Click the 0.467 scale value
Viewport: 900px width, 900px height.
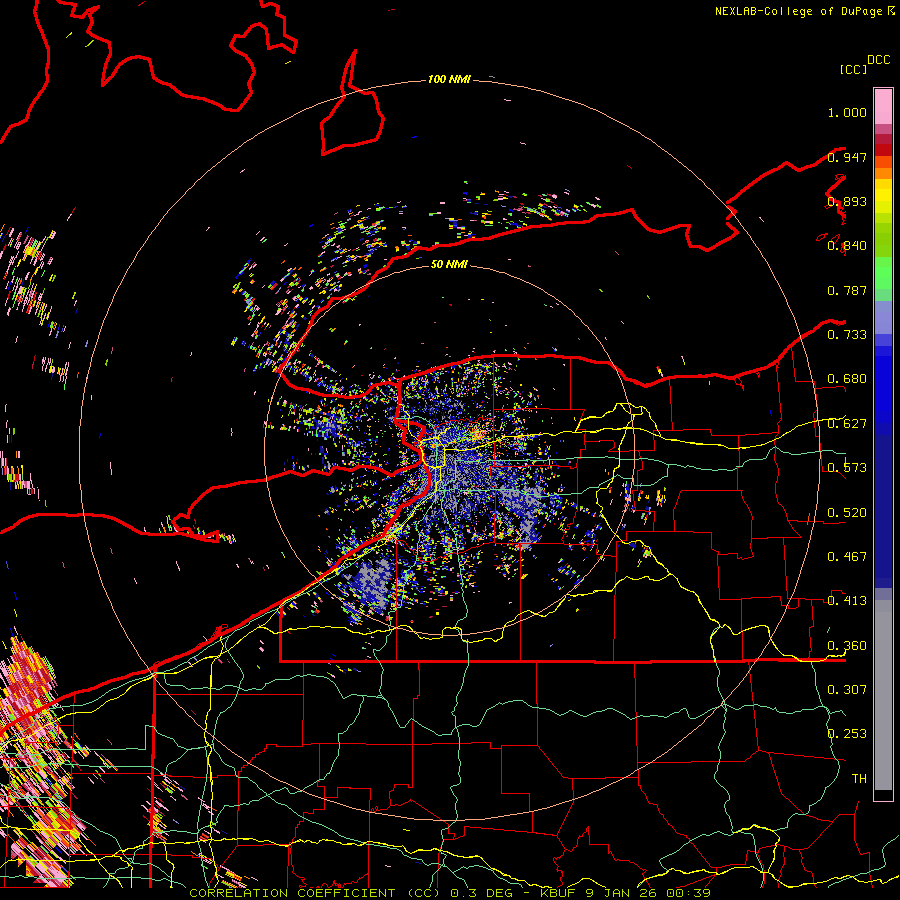pos(847,556)
